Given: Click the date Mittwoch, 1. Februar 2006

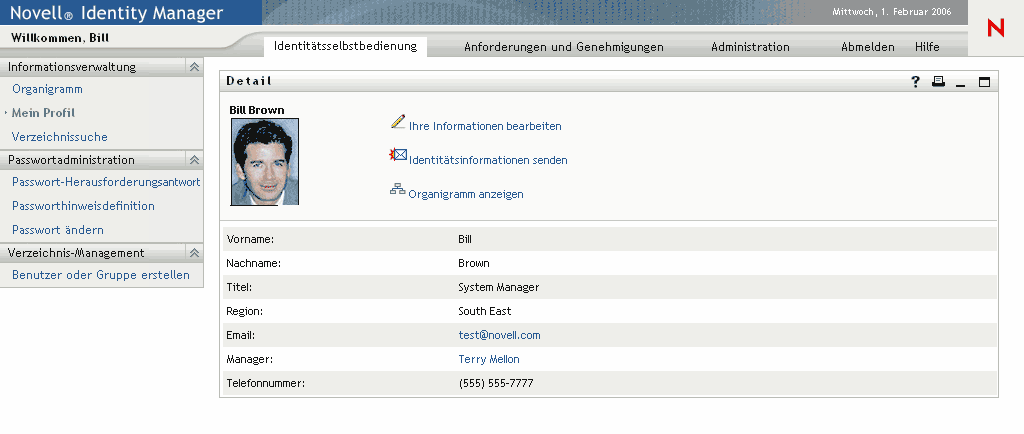Looking at the screenshot, I should pyautogui.click(x=891, y=12).
